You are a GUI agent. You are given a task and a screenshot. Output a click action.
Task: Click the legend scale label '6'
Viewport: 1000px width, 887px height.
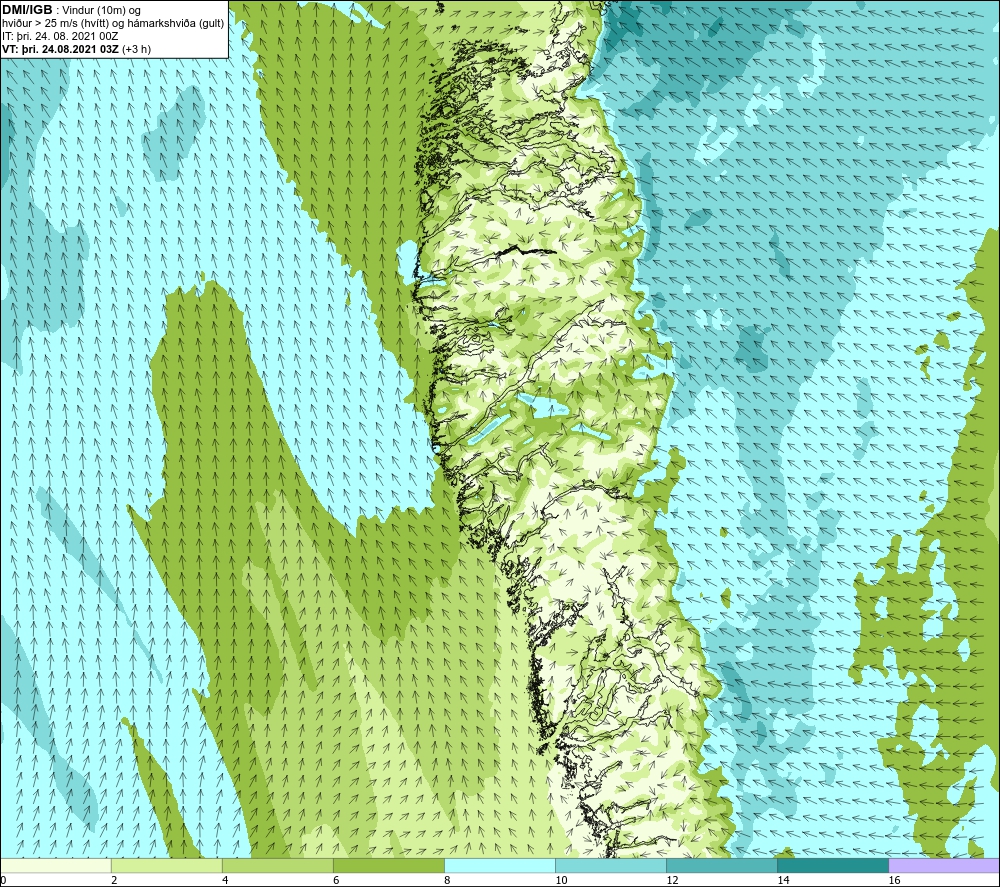pyautogui.click(x=336, y=881)
